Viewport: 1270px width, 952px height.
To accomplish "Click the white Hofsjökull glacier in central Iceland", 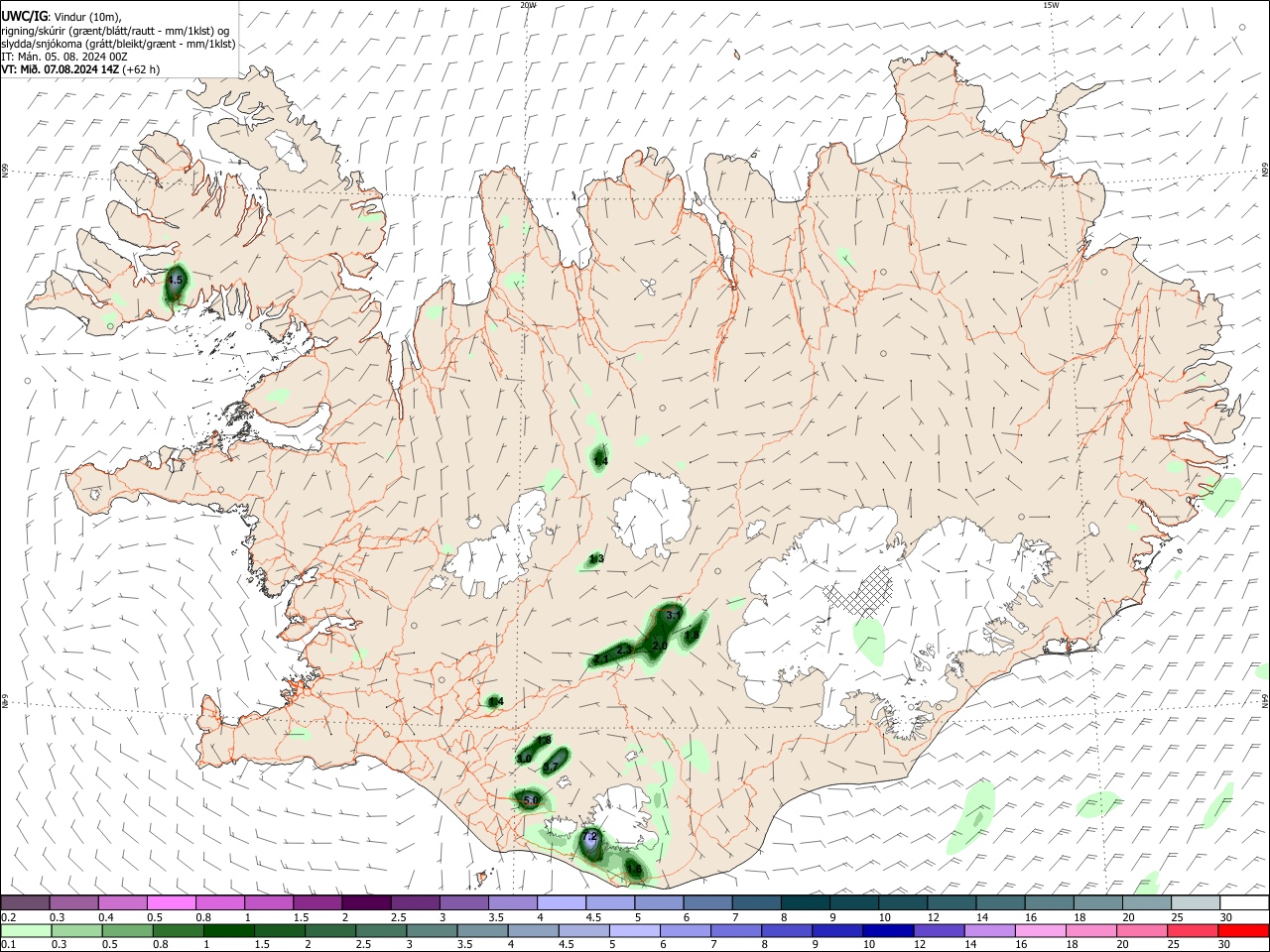I will [x=651, y=516].
